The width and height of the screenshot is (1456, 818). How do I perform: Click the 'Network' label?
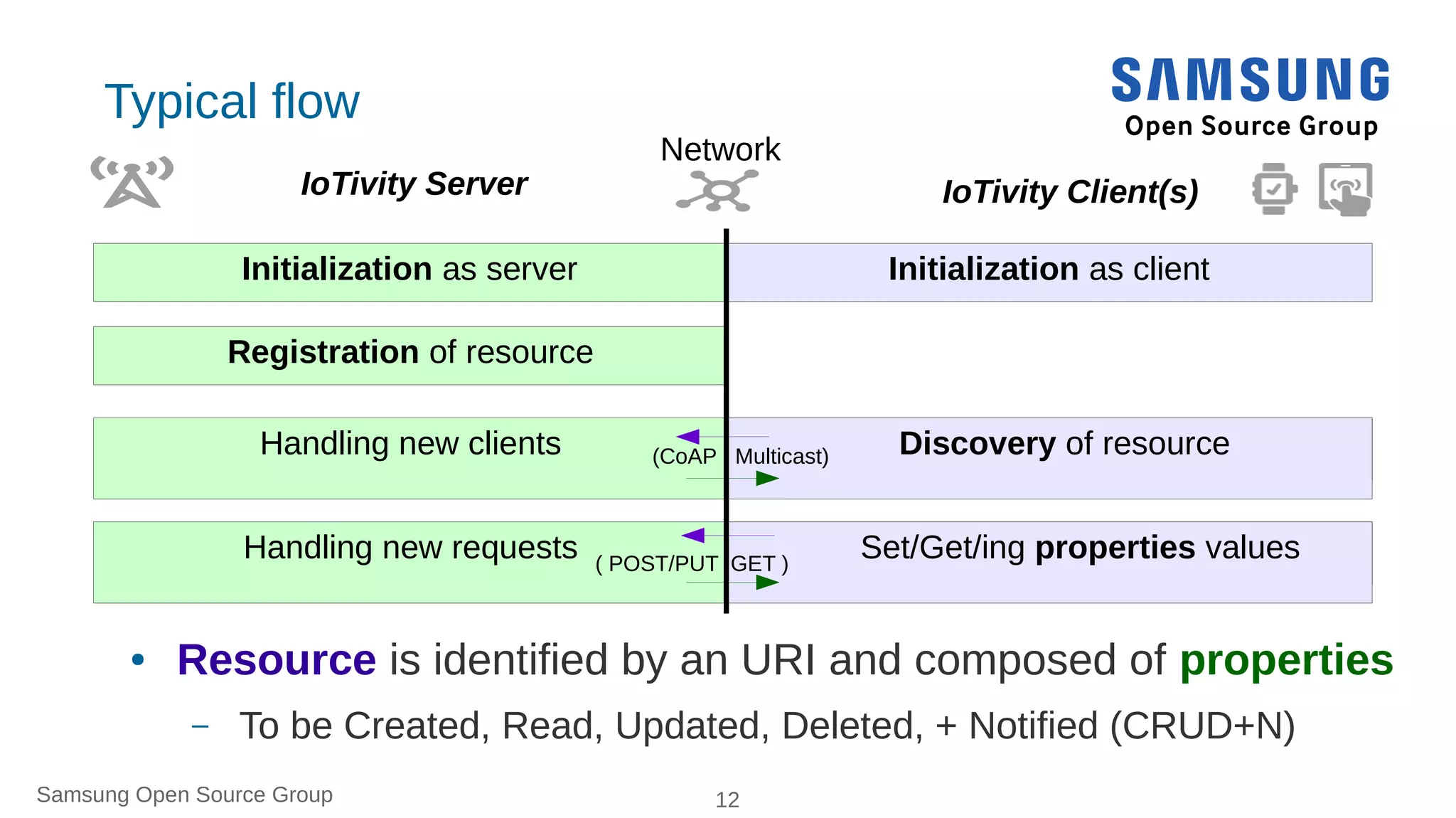coord(720,149)
